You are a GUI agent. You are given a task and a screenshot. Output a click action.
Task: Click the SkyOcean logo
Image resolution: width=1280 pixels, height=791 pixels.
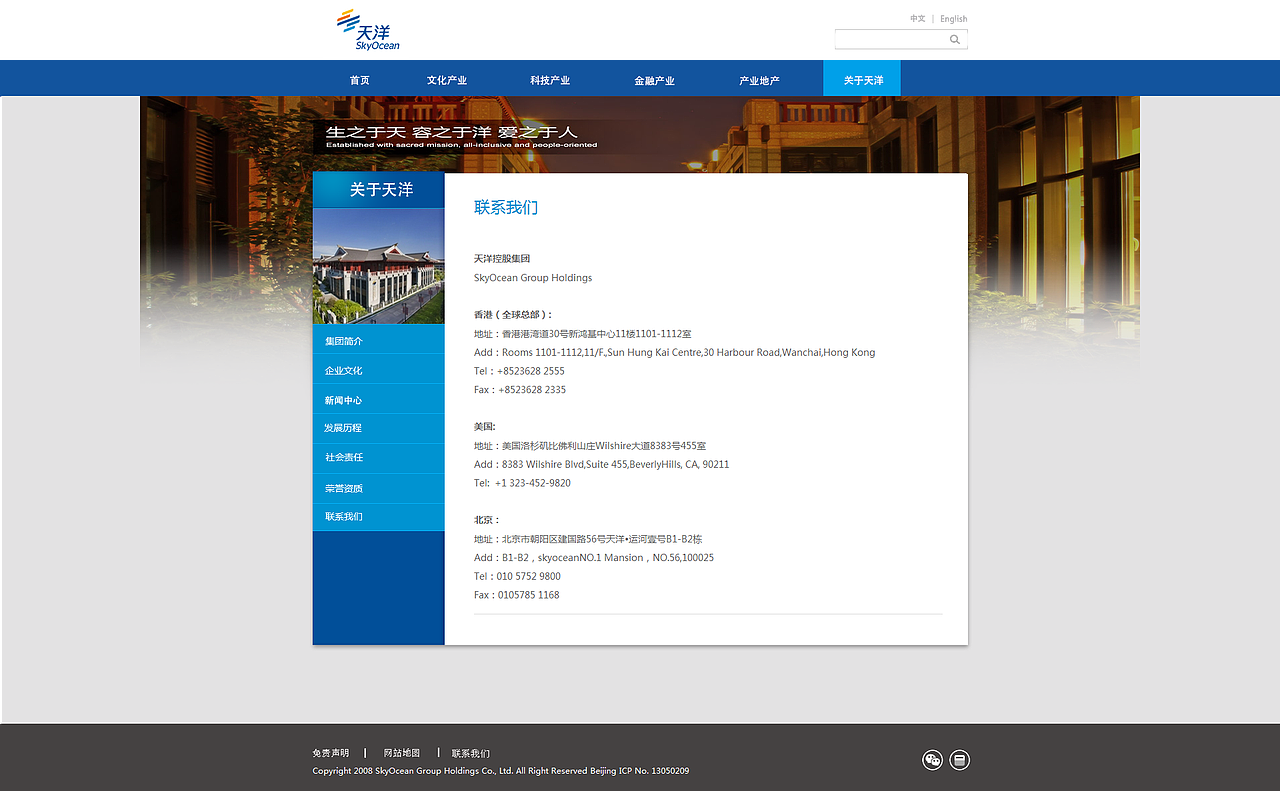point(368,30)
